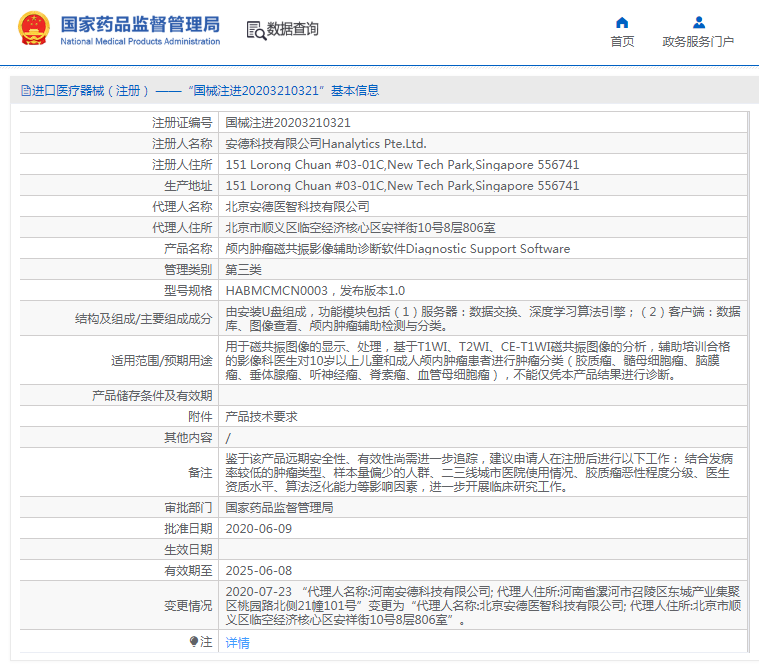Click the 数据查询 label

click(293, 29)
